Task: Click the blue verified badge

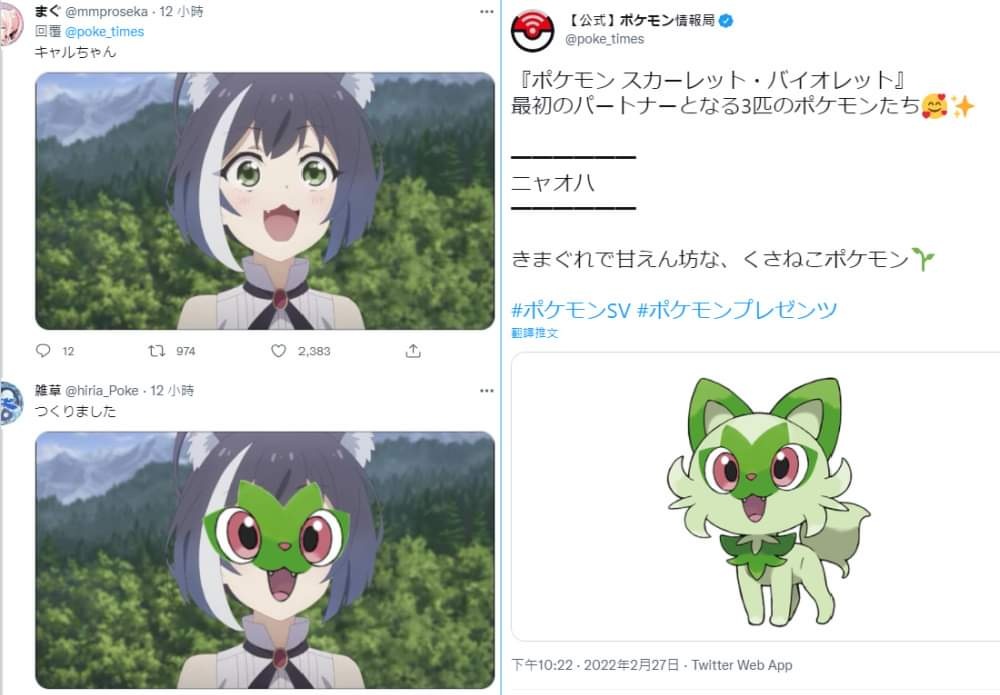Action: tap(726, 20)
